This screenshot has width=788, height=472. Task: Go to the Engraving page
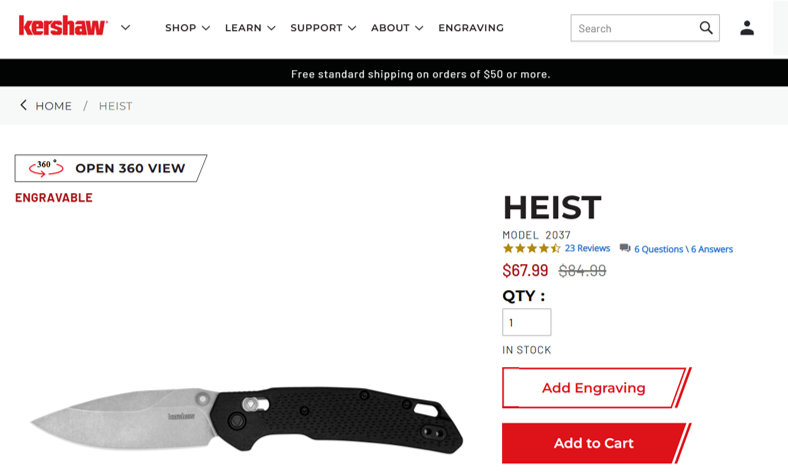tap(471, 28)
